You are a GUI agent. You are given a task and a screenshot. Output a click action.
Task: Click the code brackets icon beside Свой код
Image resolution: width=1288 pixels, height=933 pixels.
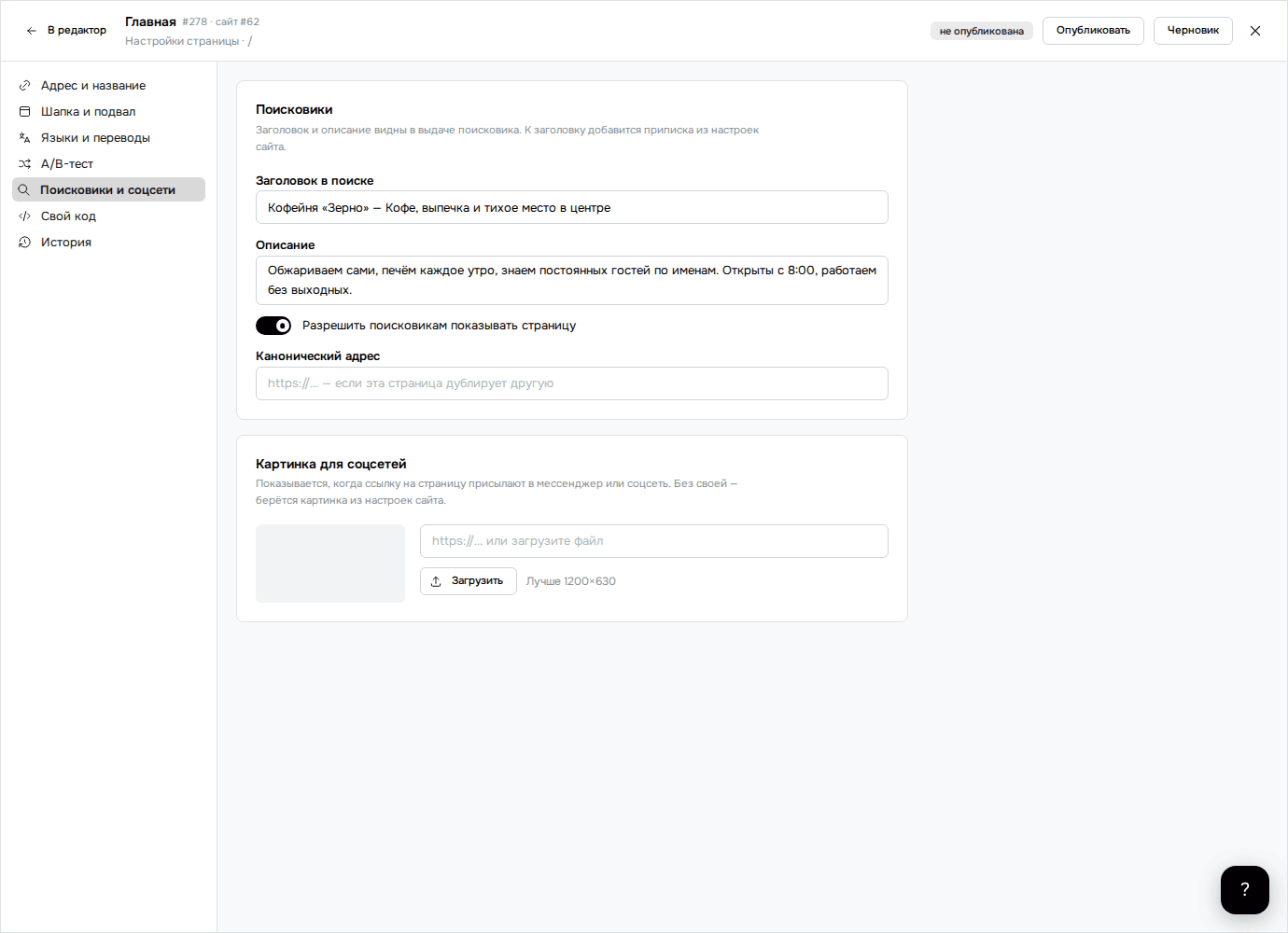point(25,216)
